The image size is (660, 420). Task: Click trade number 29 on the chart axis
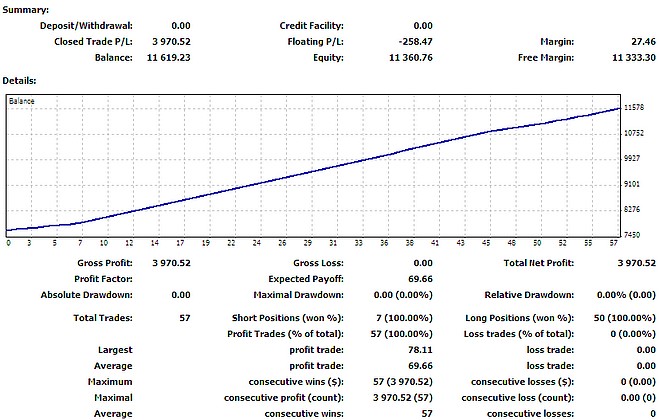(308, 243)
